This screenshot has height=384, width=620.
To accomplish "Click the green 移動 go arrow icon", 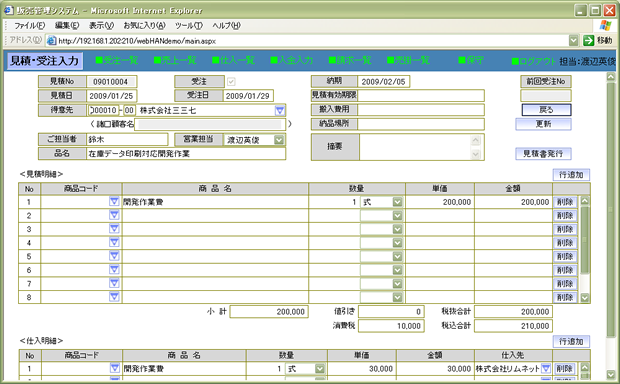I will tap(589, 40).
